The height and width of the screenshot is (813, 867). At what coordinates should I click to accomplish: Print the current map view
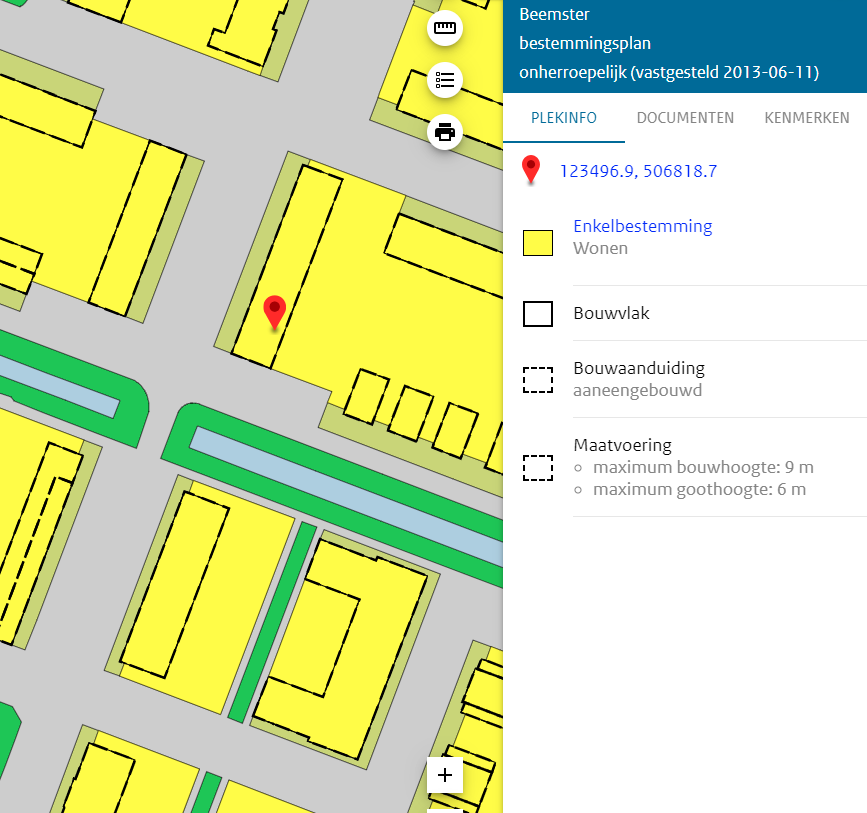(x=444, y=132)
